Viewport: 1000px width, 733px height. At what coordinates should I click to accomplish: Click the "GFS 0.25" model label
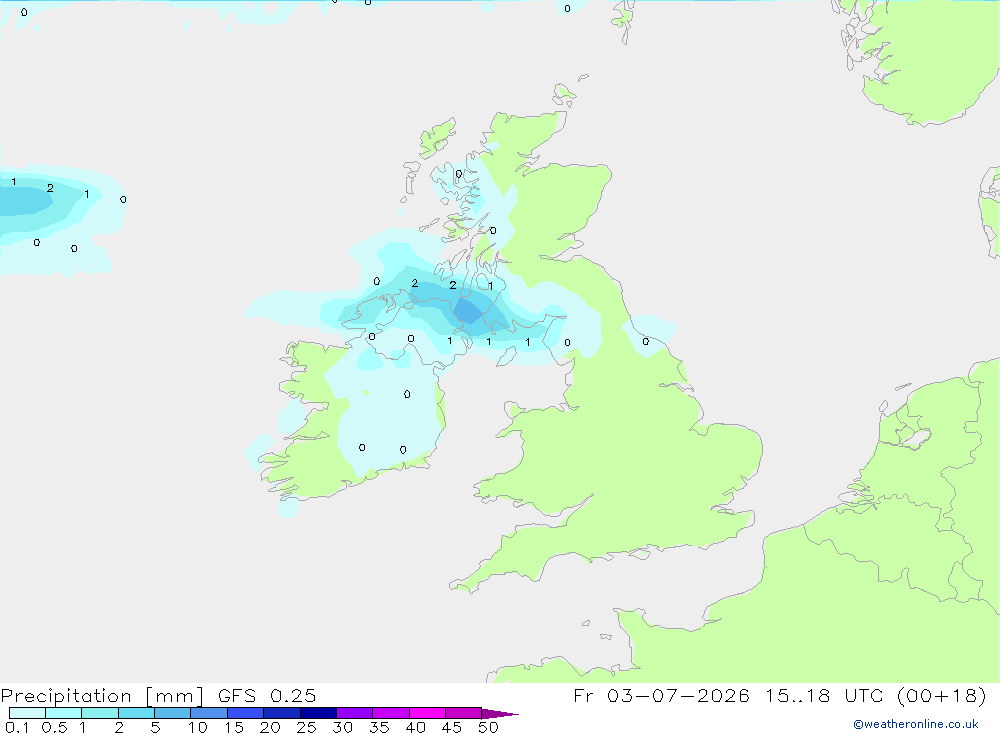tap(267, 695)
